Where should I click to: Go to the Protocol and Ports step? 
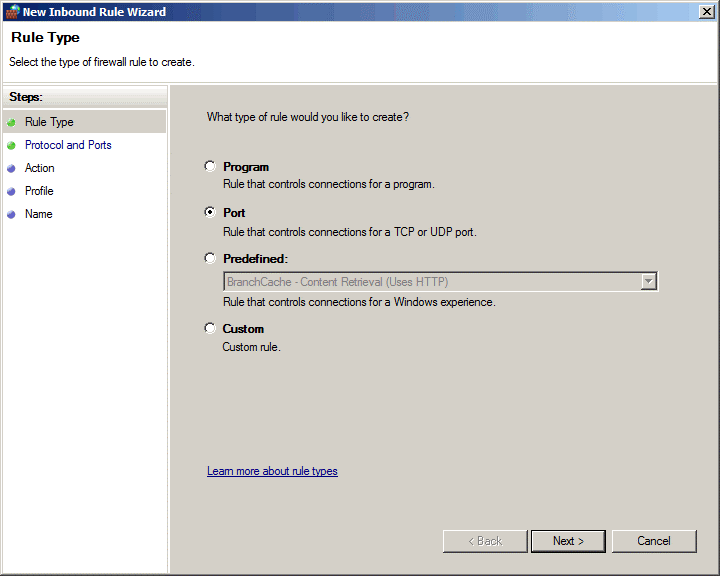coord(68,145)
